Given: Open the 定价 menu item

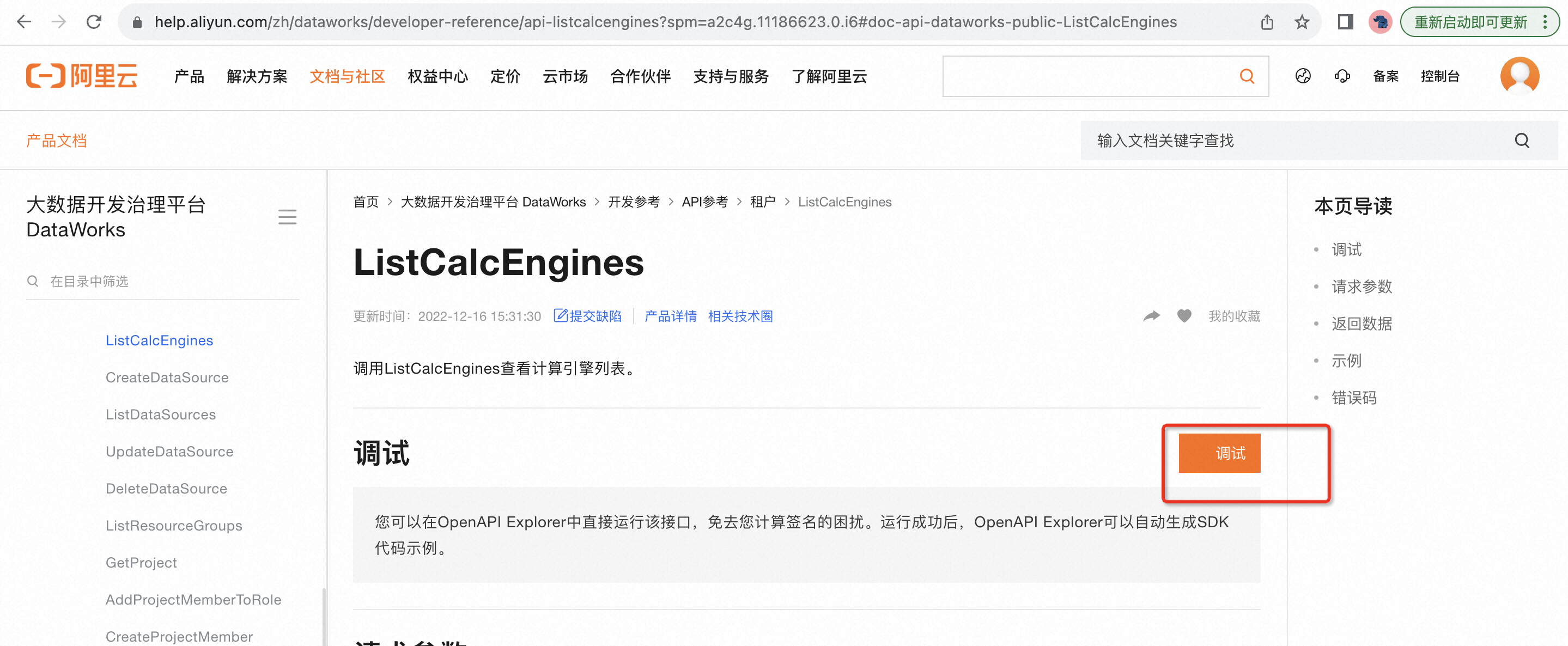Looking at the screenshot, I should click(505, 77).
